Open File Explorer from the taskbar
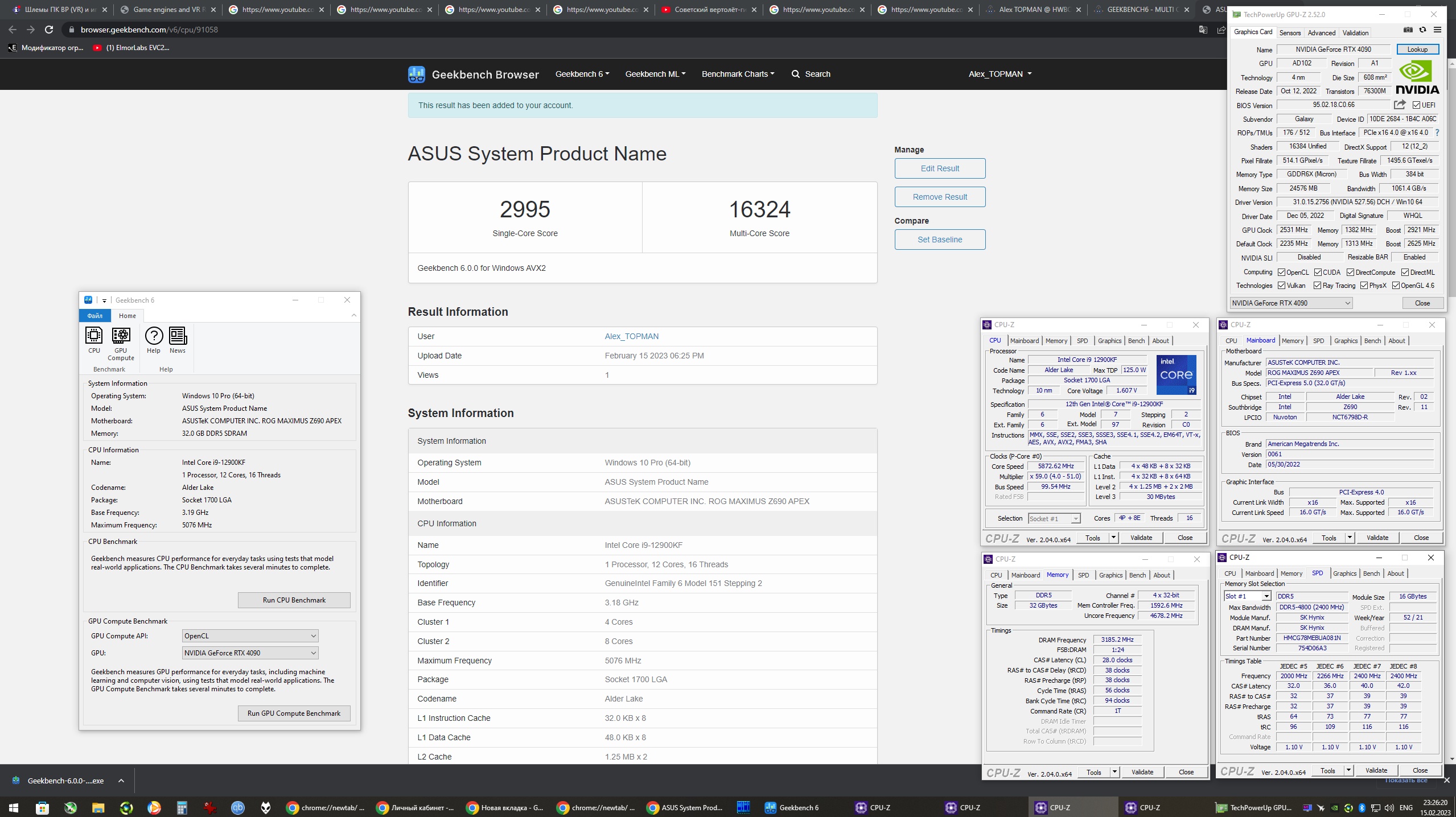This screenshot has width=1456, height=817. click(x=98, y=807)
